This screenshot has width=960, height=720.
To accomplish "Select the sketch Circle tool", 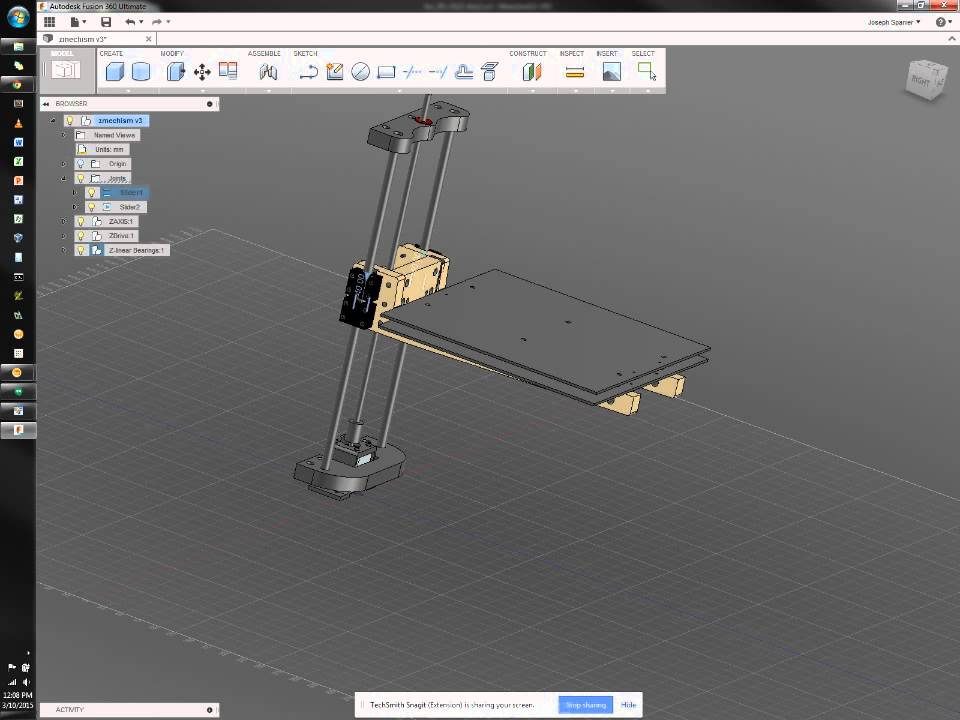I will click(360, 72).
